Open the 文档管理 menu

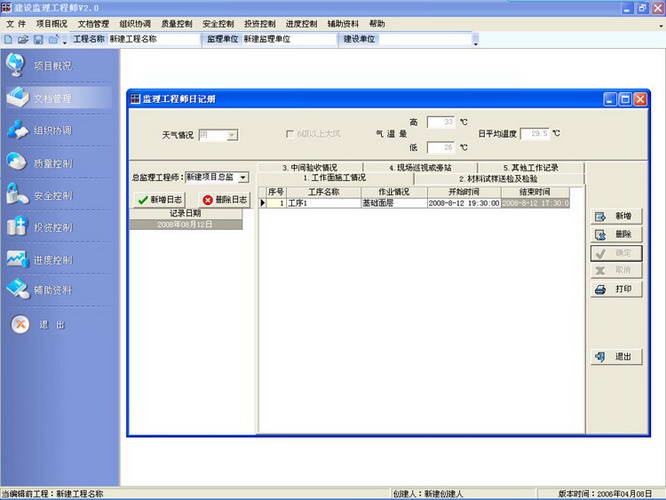pyautogui.click(x=93, y=24)
